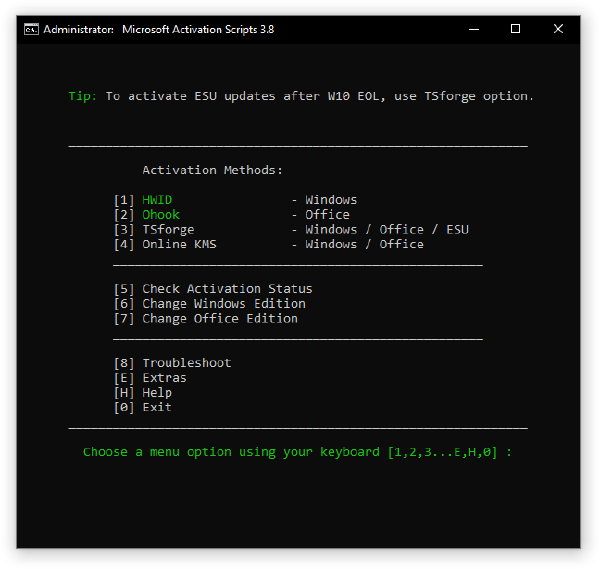Click the 'Extras' entry

(x=165, y=378)
